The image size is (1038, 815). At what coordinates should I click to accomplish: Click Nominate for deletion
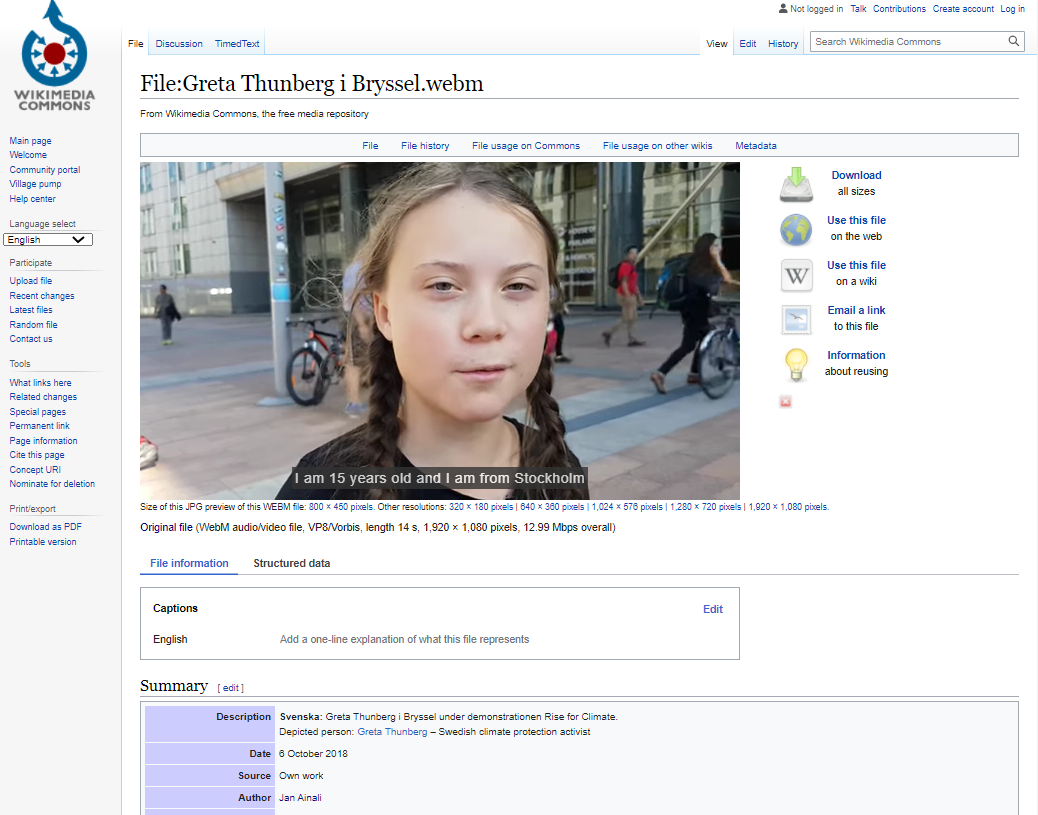pyautogui.click(x=52, y=484)
